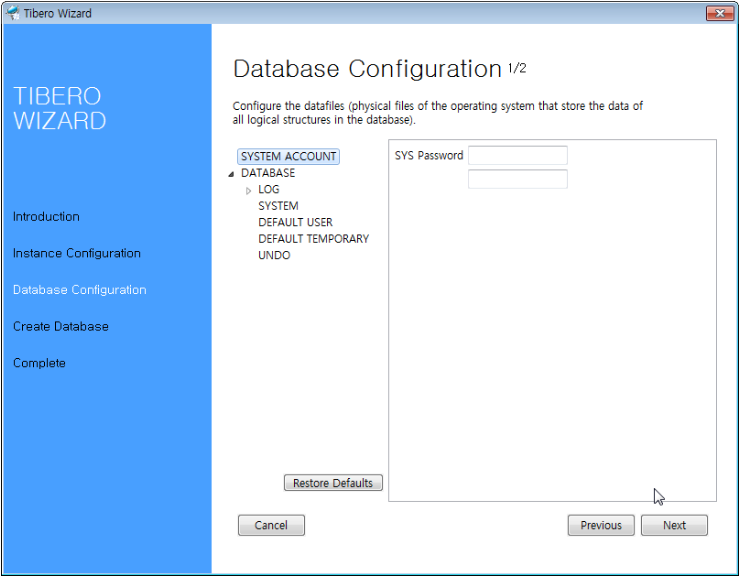Viewport: 740px width, 576px height.
Task: Select SYSTEM ACCOUNT in the tree
Action: click(288, 156)
